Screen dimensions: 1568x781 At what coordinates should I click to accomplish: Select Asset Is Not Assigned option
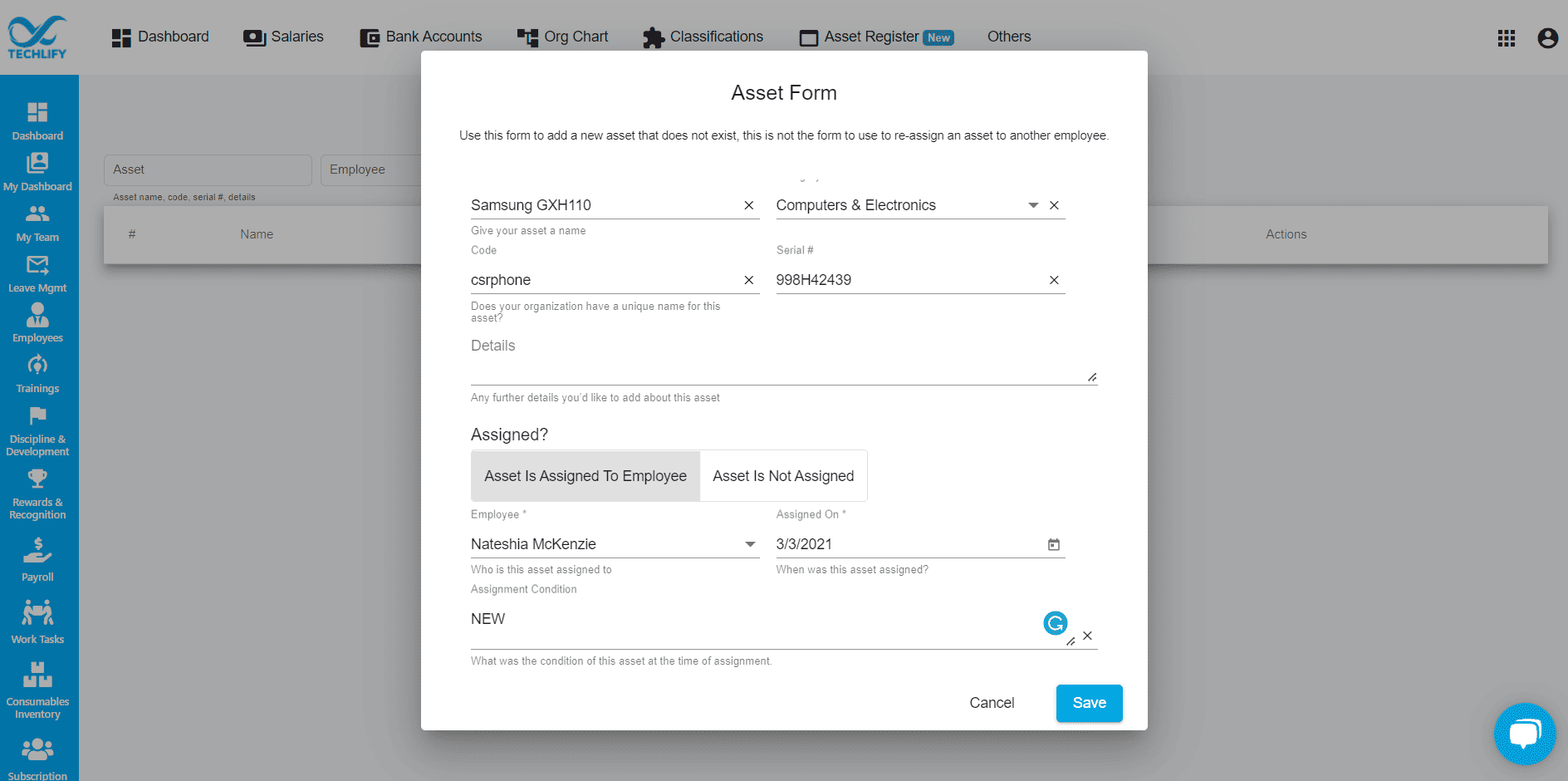[x=783, y=476]
